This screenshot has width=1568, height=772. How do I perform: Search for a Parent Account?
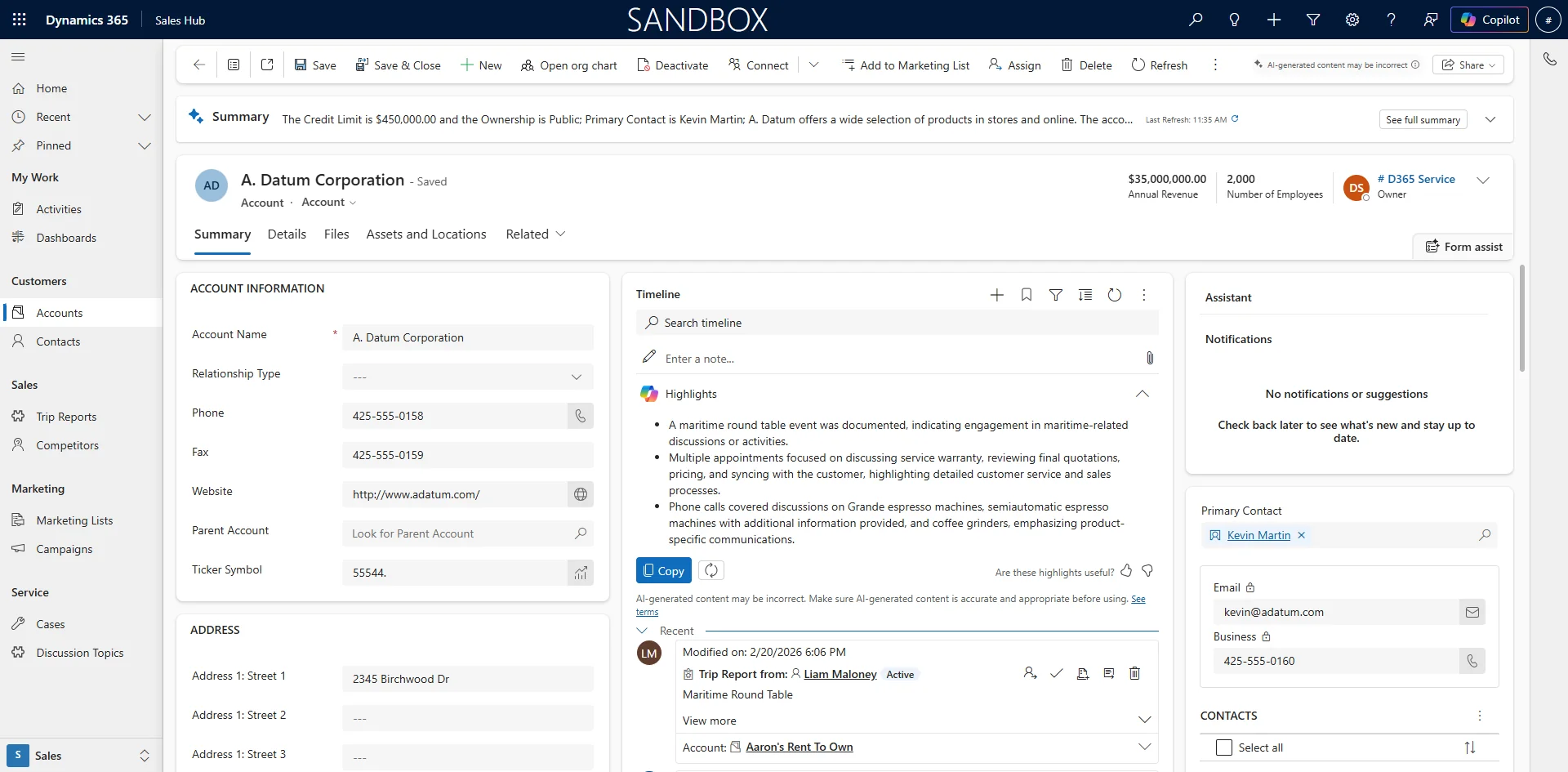click(581, 533)
